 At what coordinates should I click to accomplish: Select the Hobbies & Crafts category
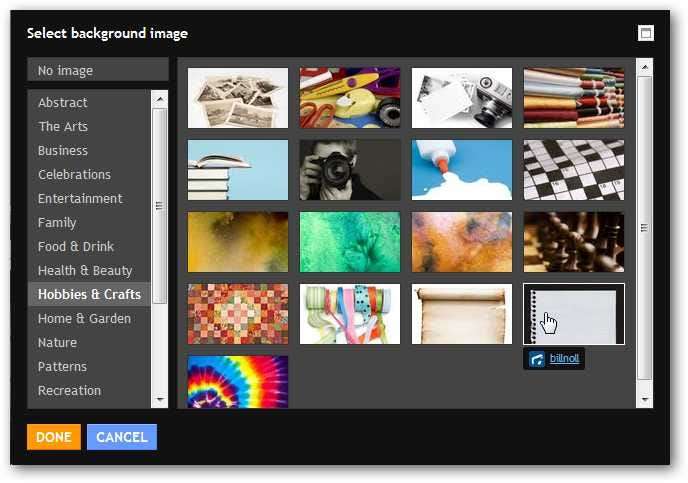[x=89, y=294]
